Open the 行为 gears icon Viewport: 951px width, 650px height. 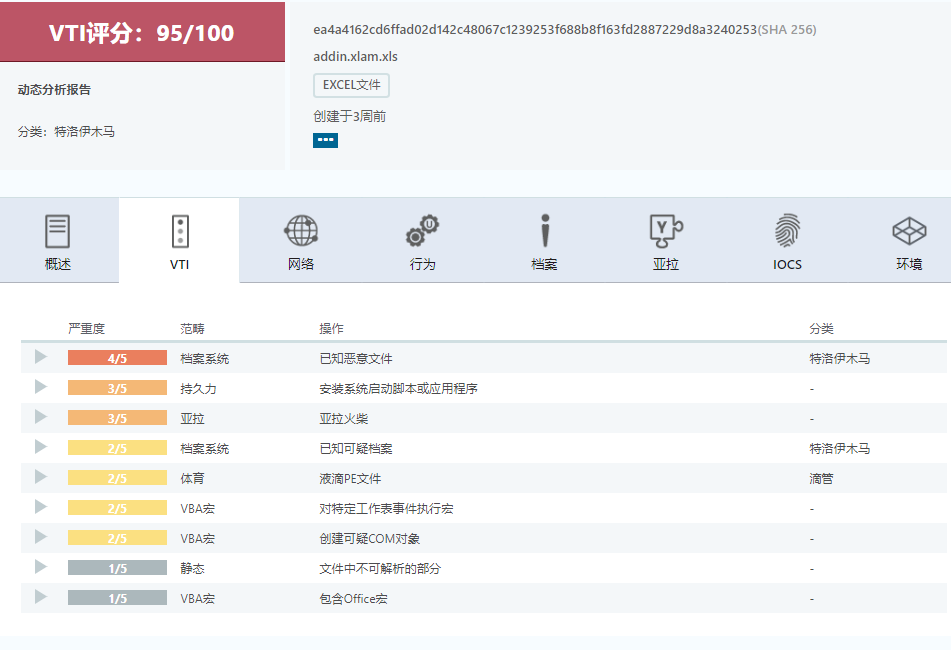[x=423, y=230]
